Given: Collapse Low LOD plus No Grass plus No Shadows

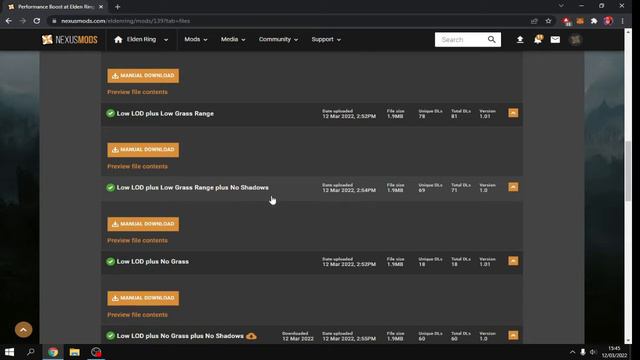Looking at the screenshot, I should [x=513, y=335].
